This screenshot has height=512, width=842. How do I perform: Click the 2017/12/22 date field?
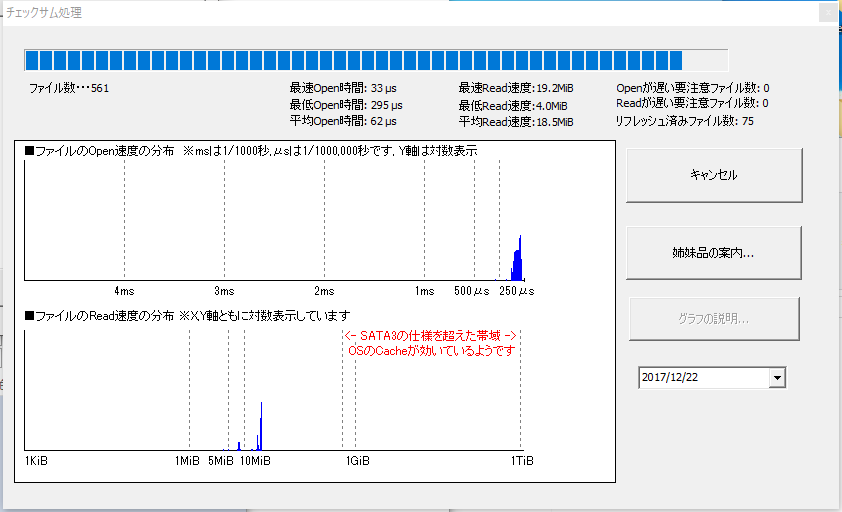tap(701, 378)
